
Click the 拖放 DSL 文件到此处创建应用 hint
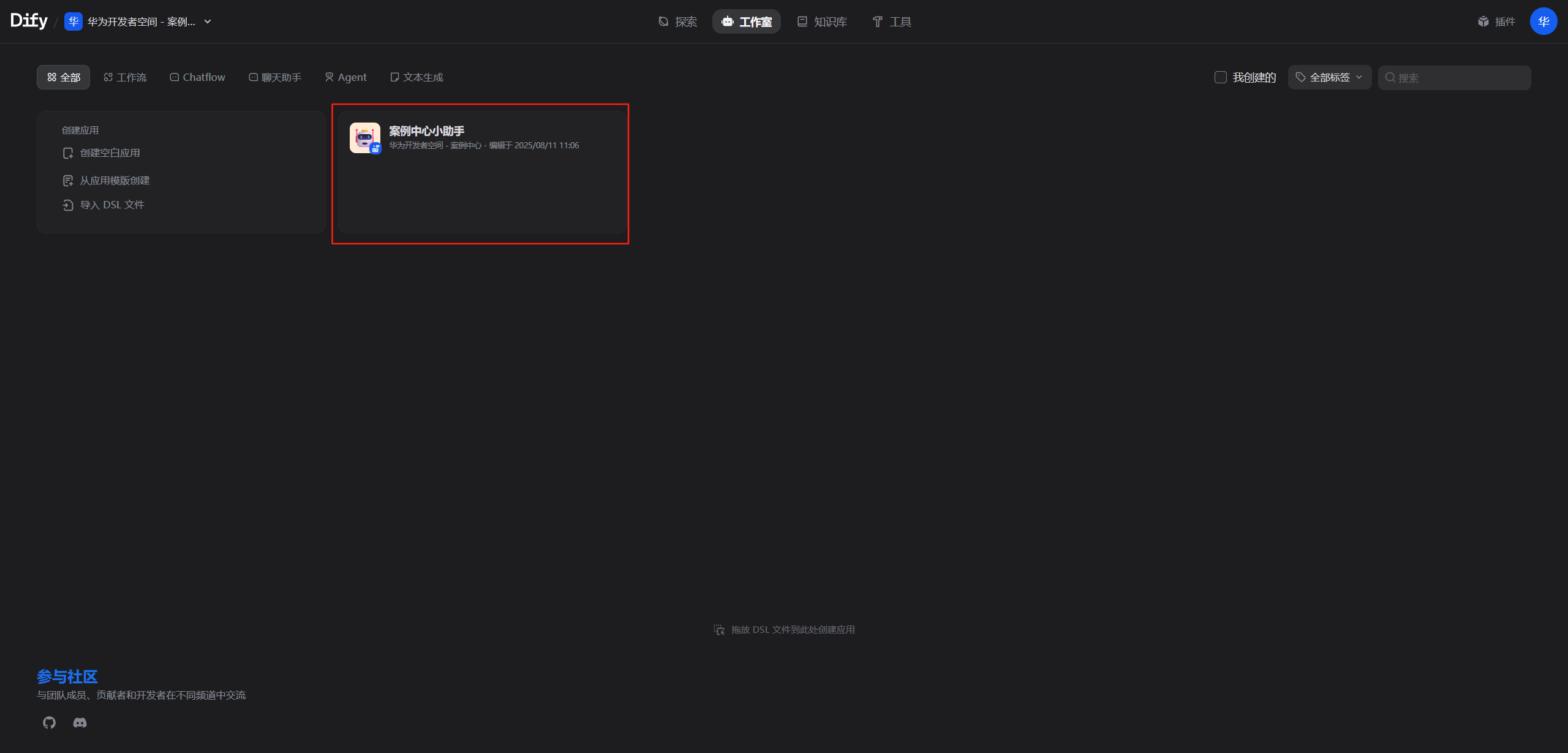tap(793, 629)
